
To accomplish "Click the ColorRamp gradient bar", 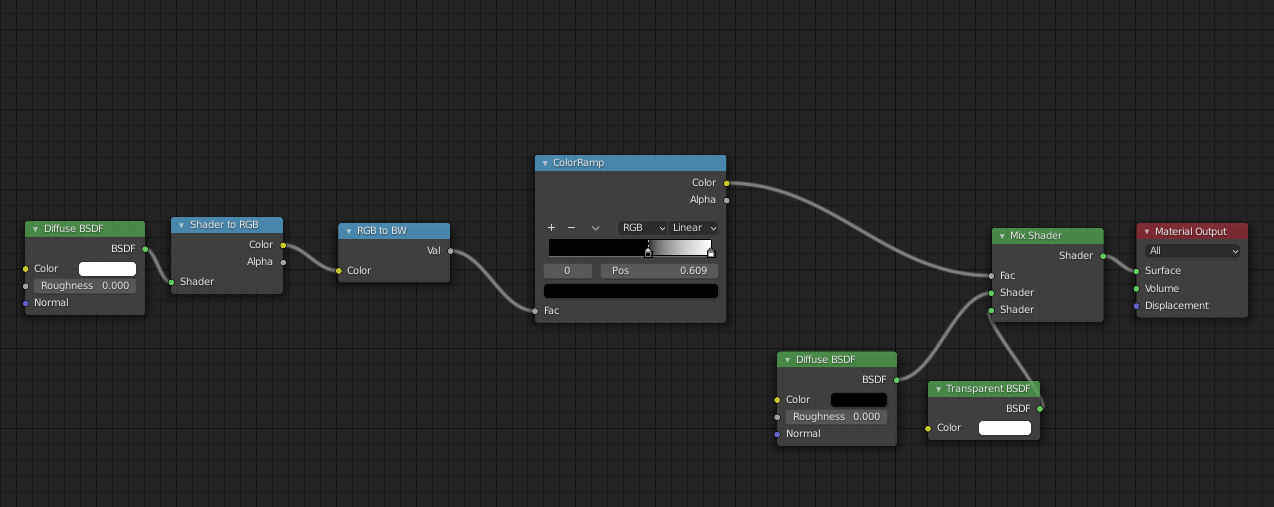I will [x=630, y=246].
